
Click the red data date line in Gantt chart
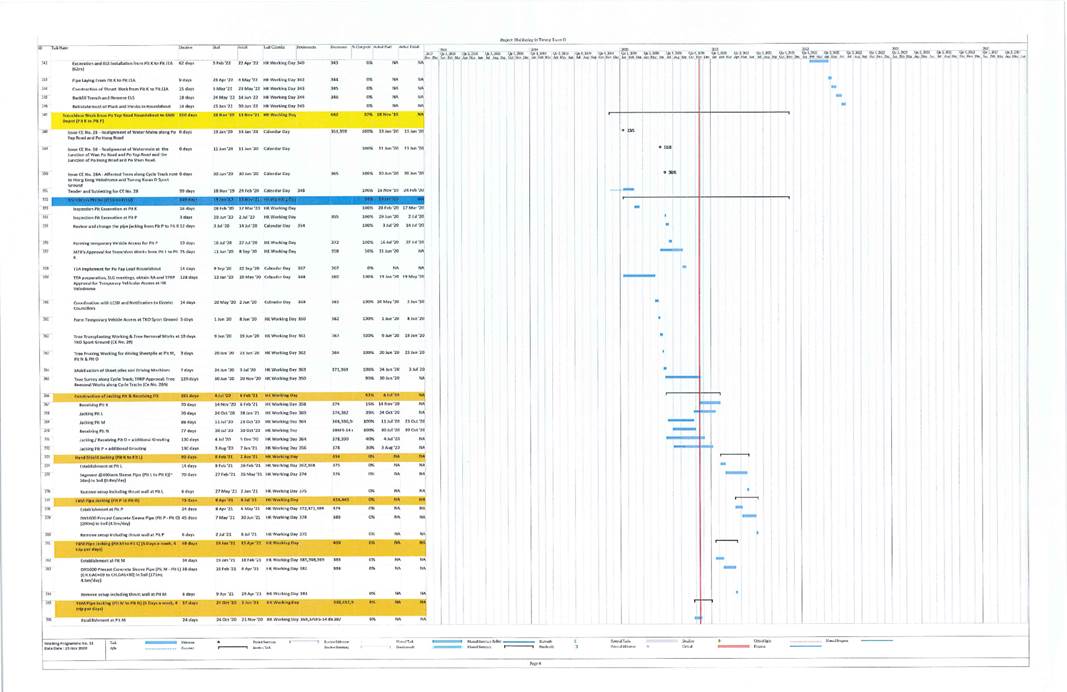[x=700, y=340]
